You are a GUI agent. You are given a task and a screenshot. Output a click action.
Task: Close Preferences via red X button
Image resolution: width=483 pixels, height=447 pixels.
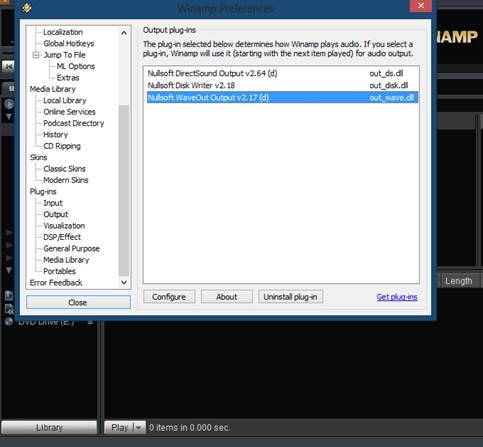tap(421, 6)
